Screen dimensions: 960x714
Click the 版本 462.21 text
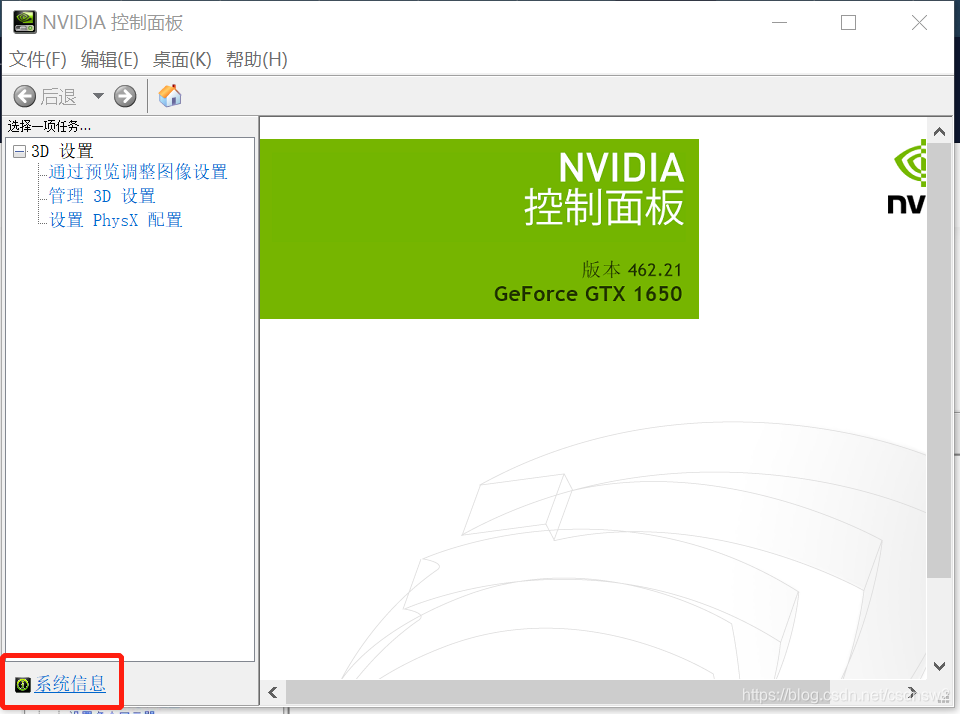coord(632,269)
